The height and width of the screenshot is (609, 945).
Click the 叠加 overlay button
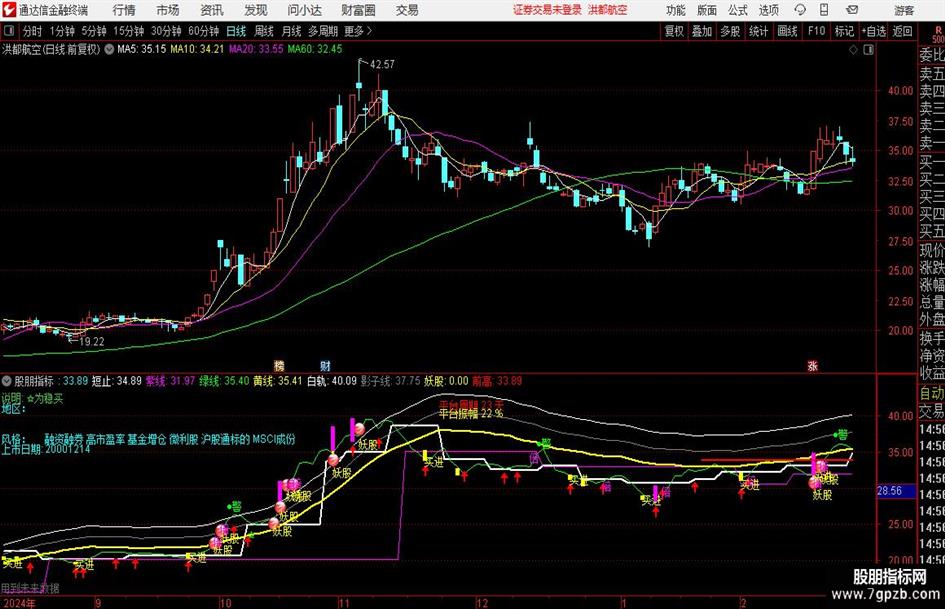coord(702,31)
